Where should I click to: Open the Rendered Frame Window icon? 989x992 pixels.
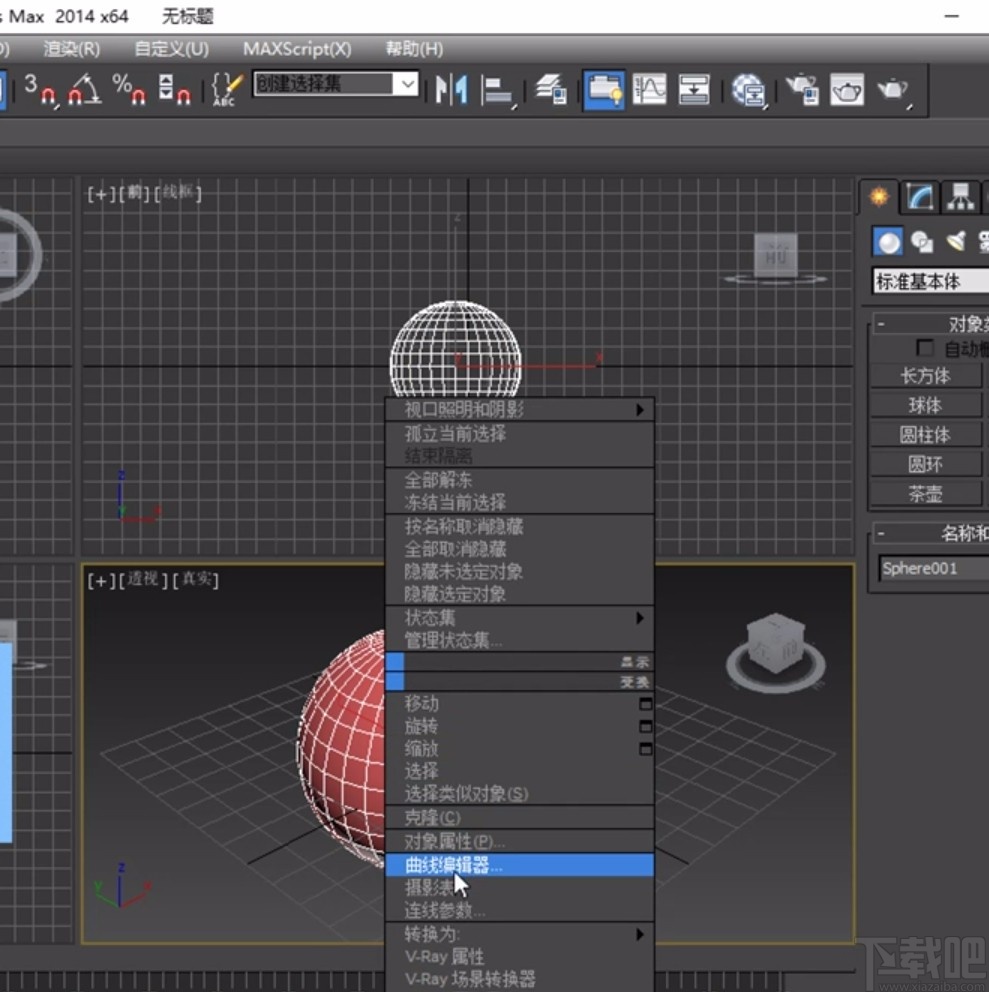click(x=847, y=89)
